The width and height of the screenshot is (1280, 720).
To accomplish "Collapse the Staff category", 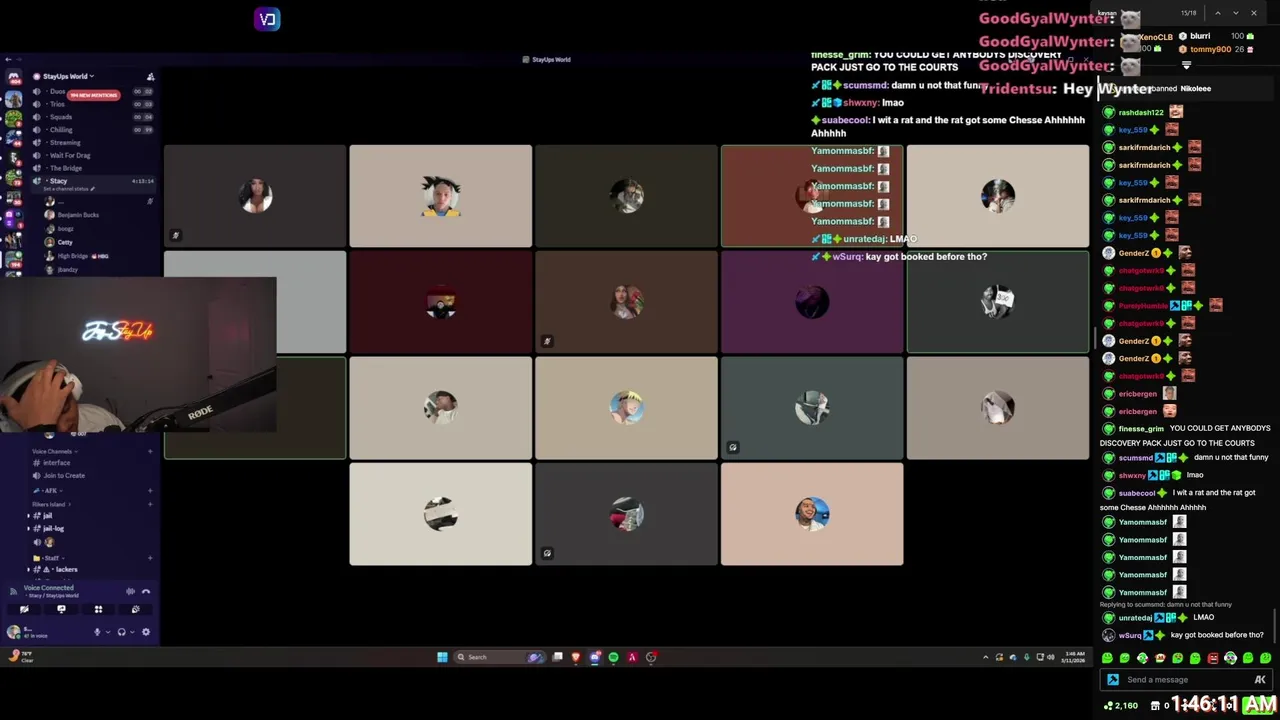I will [x=50, y=558].
